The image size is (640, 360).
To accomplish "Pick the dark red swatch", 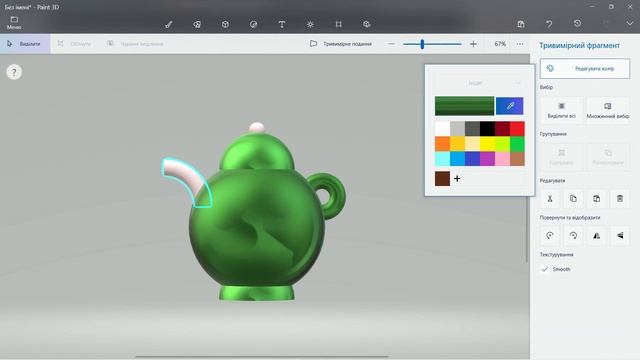I will point(502,129).
